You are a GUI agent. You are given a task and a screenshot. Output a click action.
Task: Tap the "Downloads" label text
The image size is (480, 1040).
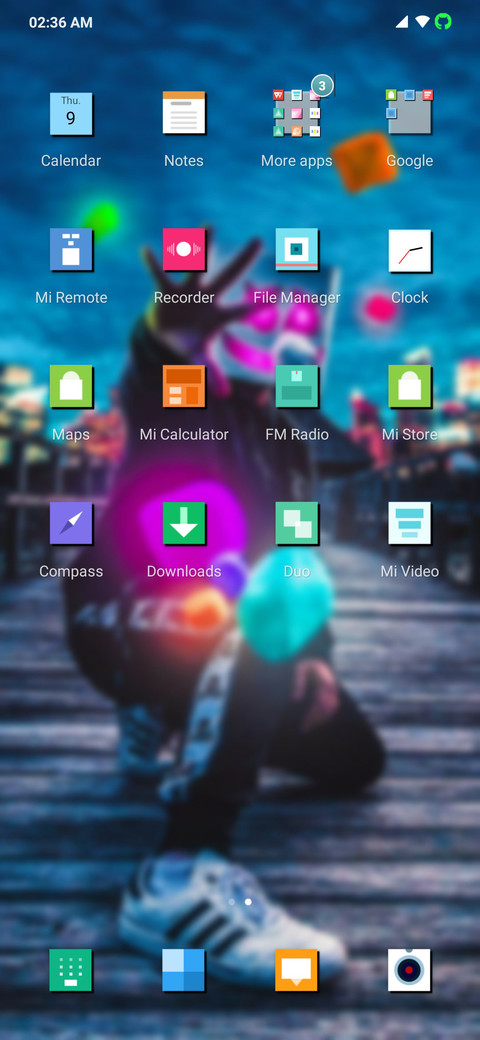point(184,571)
